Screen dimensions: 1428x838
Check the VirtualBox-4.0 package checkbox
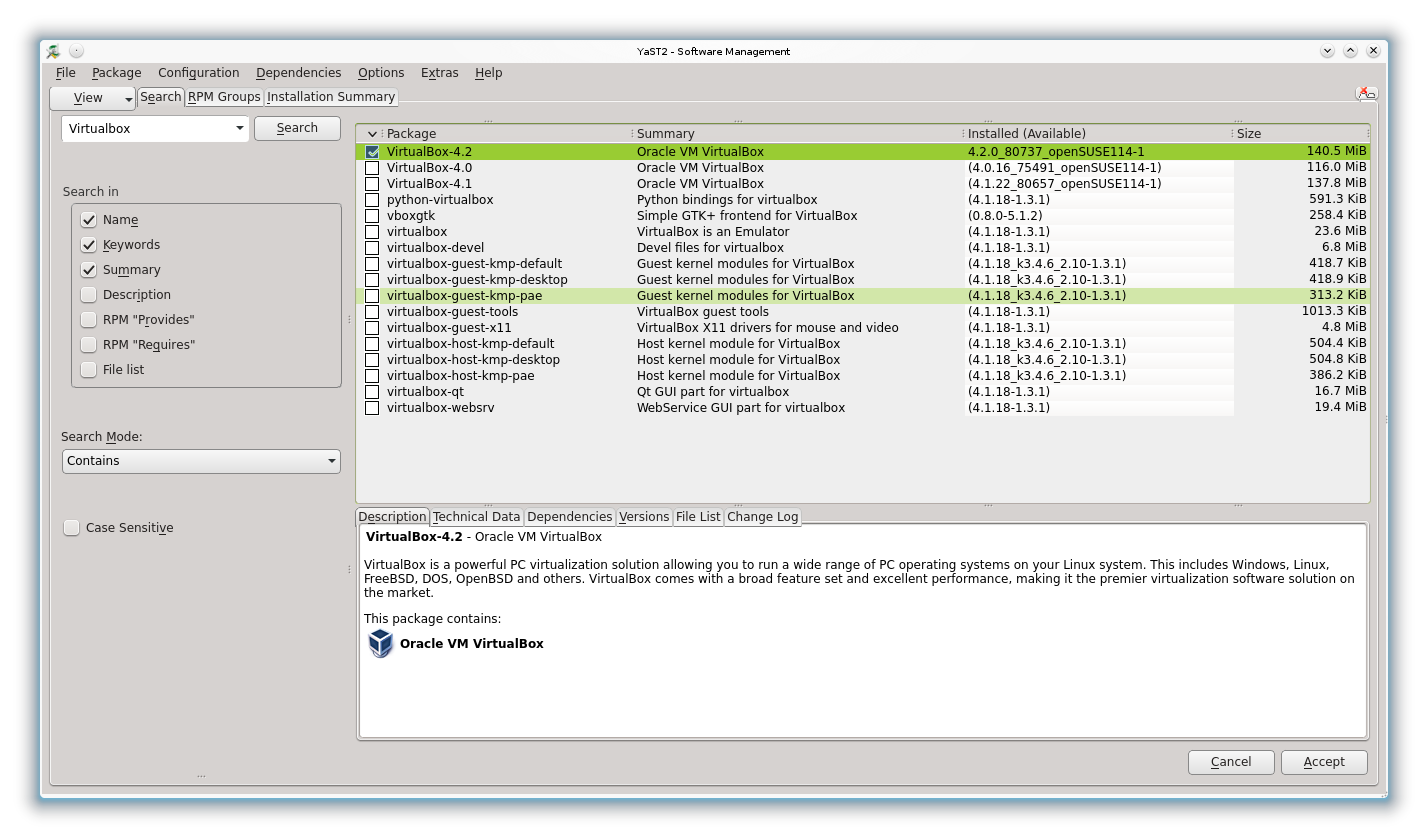[372, 168]
